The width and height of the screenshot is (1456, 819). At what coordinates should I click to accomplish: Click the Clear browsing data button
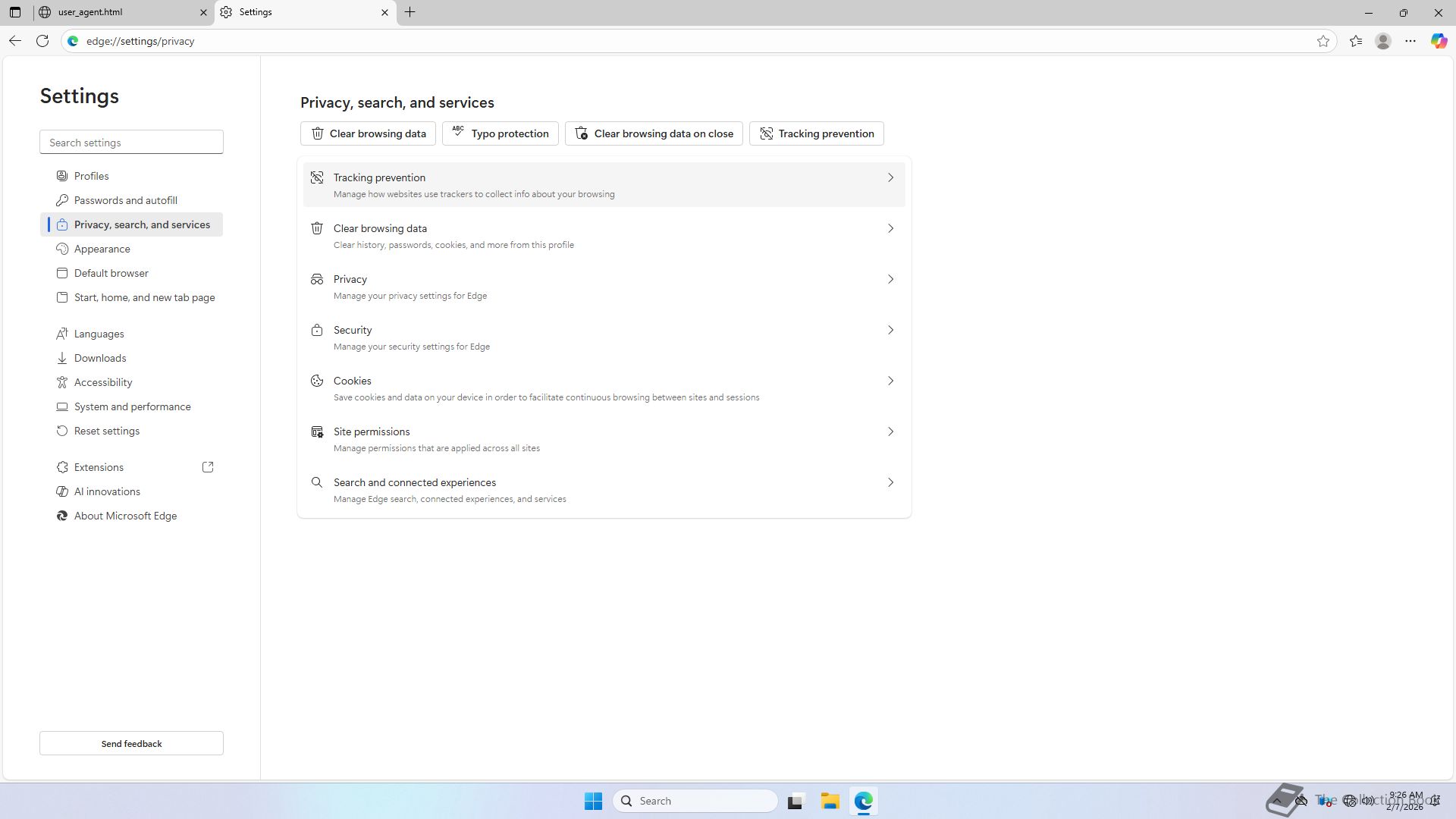pos(368,133)
